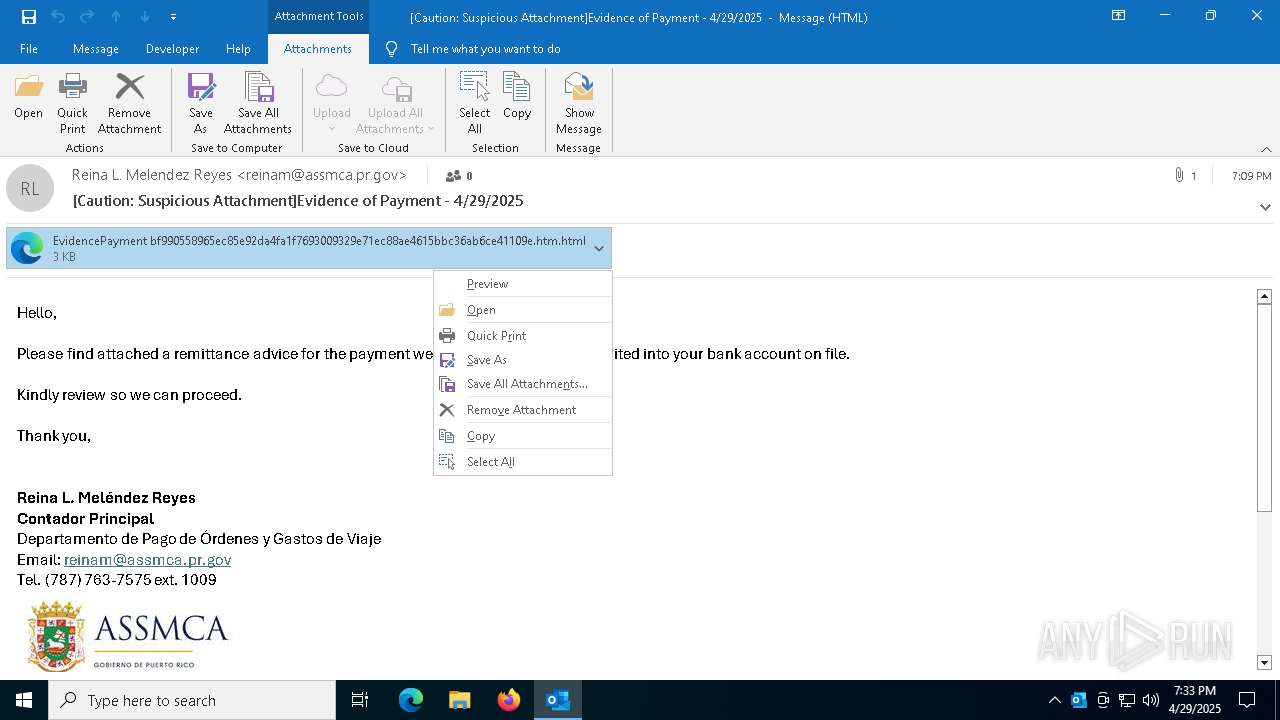This screenshot has width=1280, height=720.
Task: Launch Microsoft Edge from the taskbar
Action: click(410, 700)
